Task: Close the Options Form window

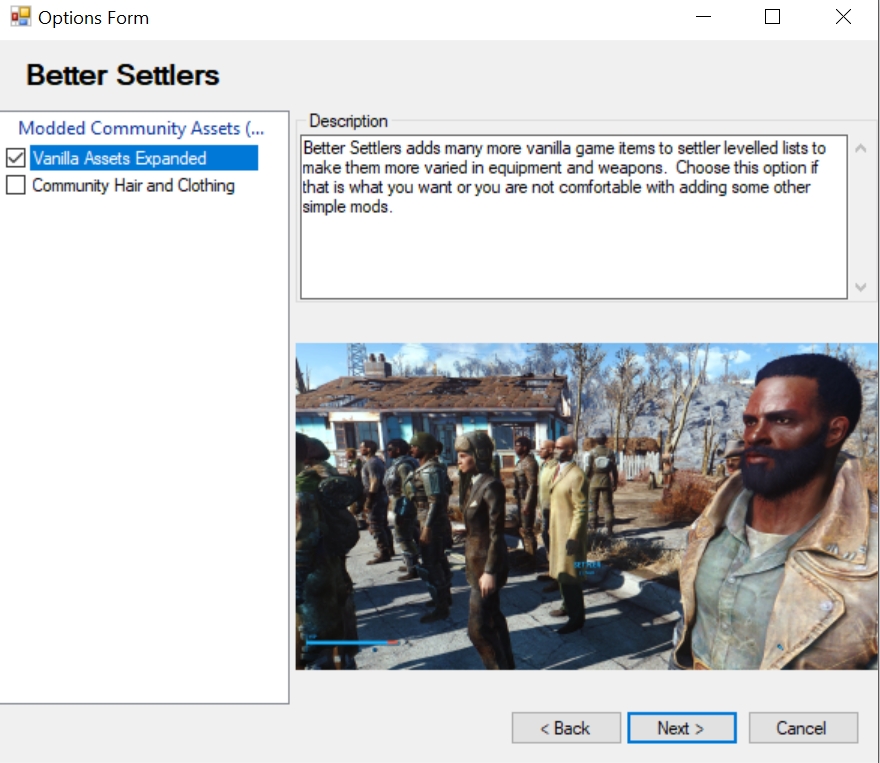Action: (x=843, y=17)
